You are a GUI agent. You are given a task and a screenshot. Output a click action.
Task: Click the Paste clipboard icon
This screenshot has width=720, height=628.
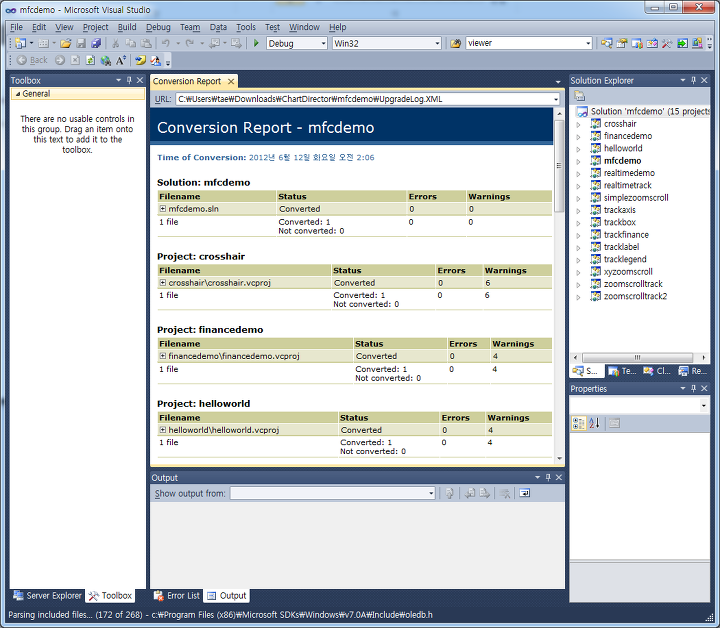pos(146,43)
